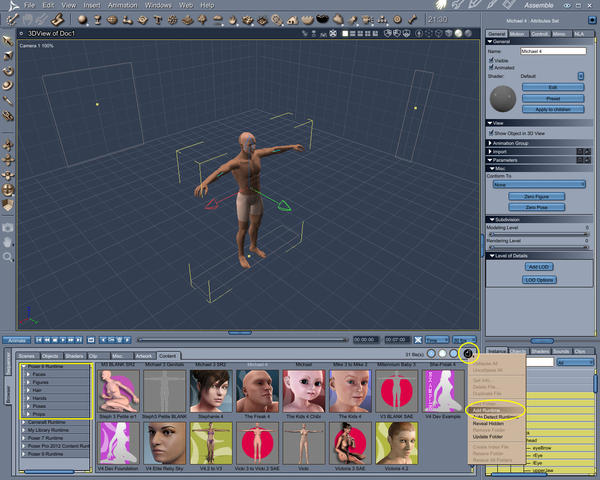
Task: Toggle the Animated checkbox
Action: (x=491, y=67)
